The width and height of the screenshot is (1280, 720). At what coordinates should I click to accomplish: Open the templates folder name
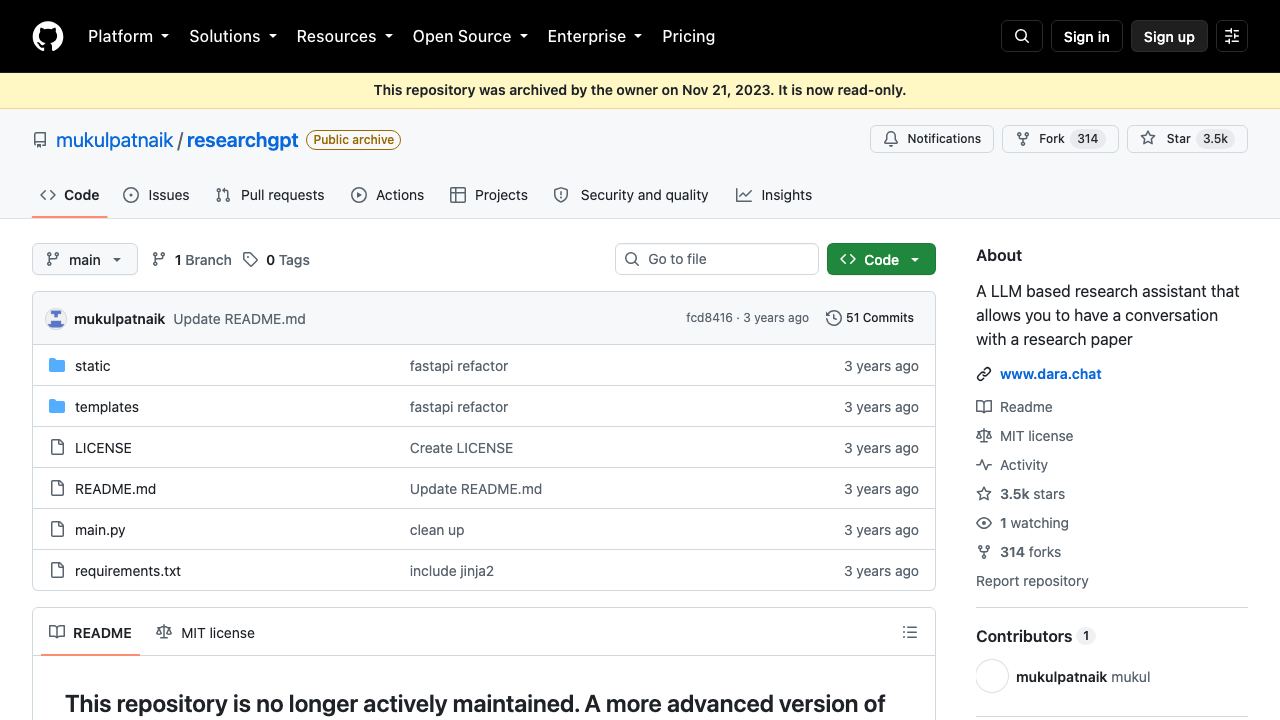click(107, 407)
